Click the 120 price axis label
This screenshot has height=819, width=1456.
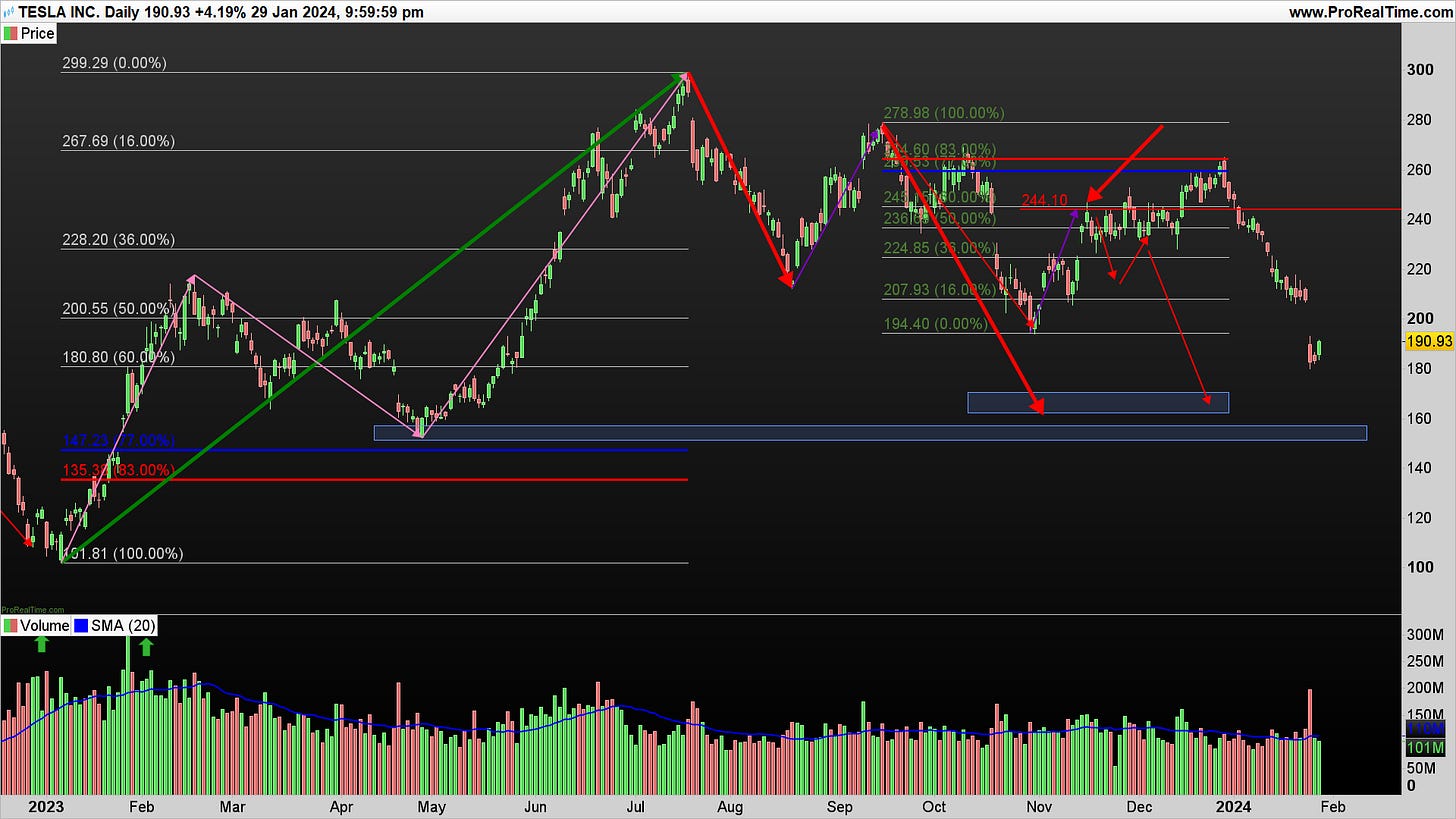1420,518
